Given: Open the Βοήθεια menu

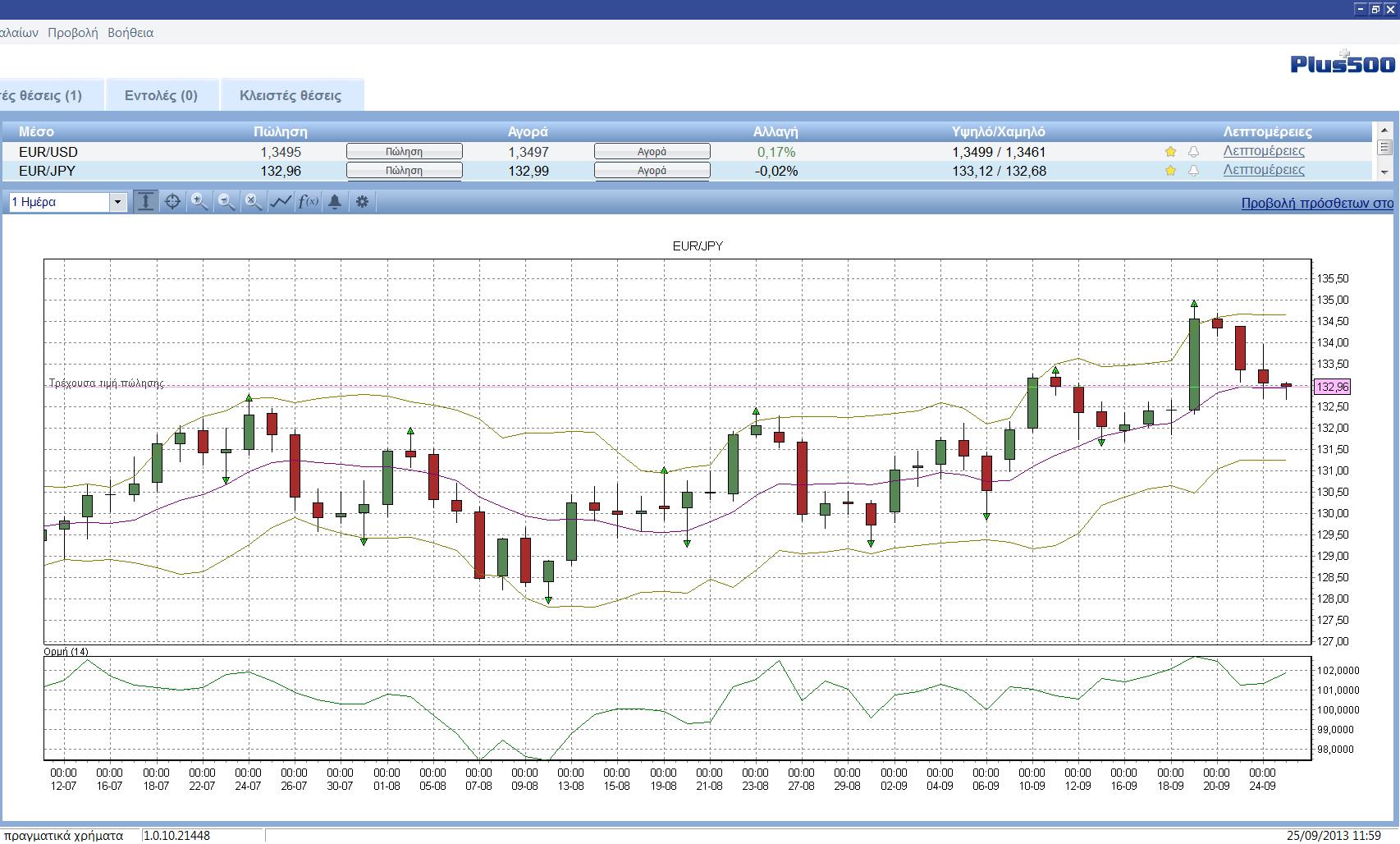Looking at the screenshot, I should (x=130, y=33).
